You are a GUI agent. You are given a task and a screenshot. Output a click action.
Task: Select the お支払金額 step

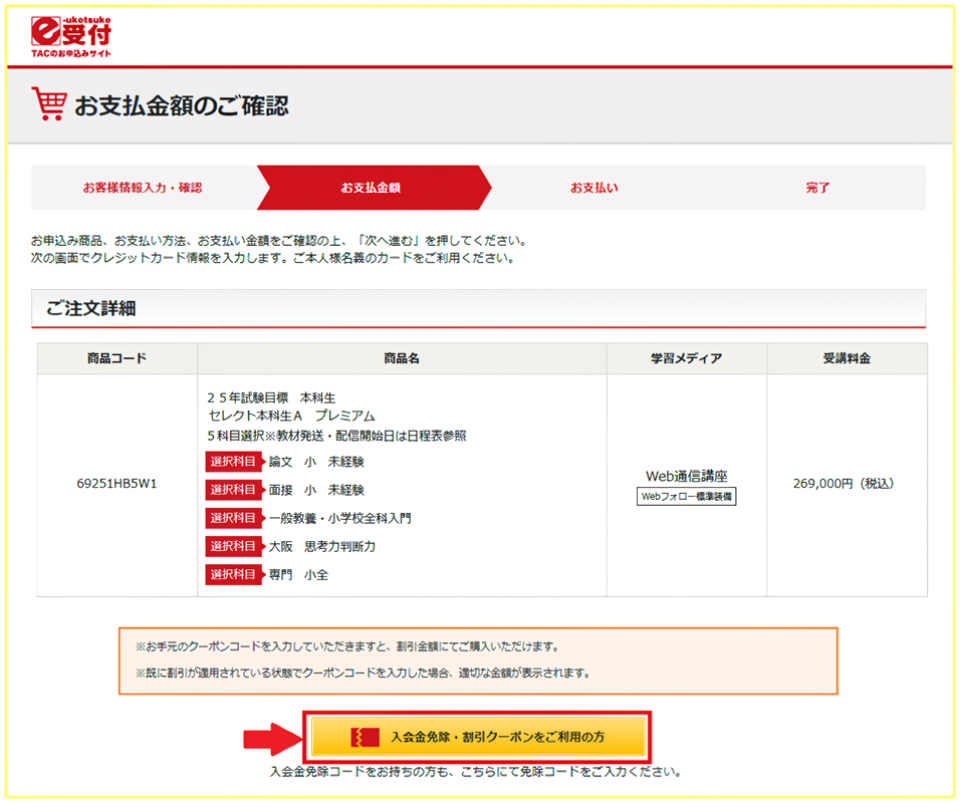click(x=371, y=188)
